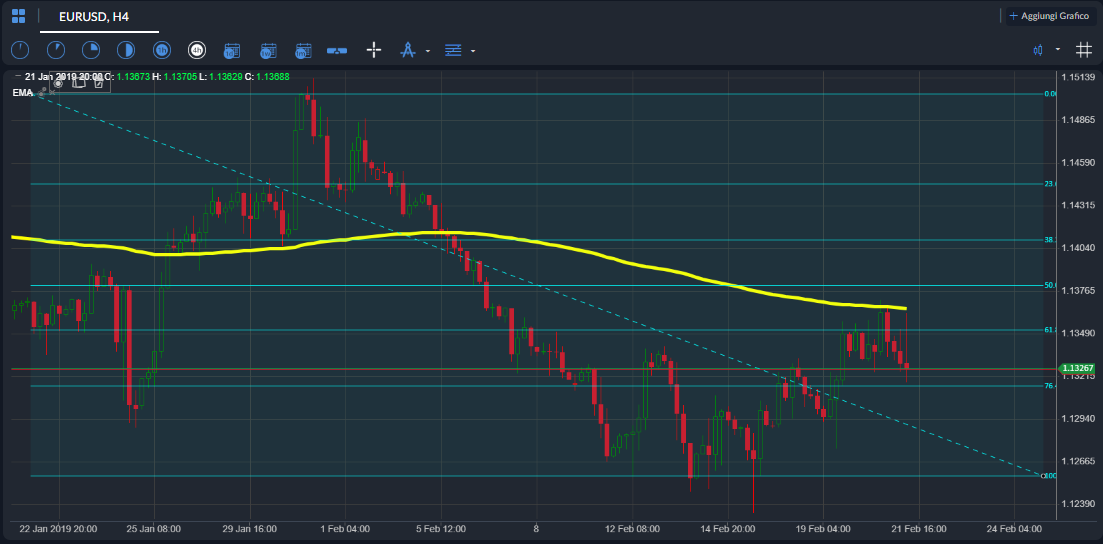
Task: Click the 19 Feb 04:00 date label
Action: [x=824, y=529]
